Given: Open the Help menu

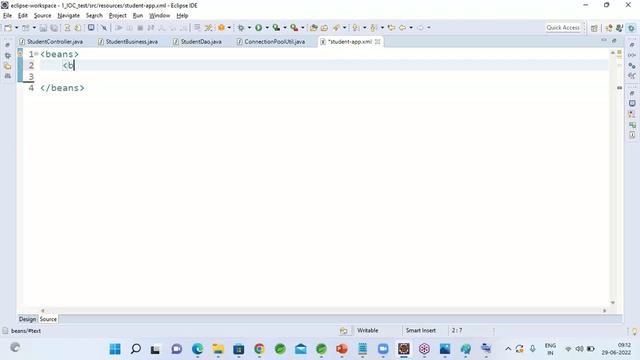Looking at the screenshot, I should [182, 16].
